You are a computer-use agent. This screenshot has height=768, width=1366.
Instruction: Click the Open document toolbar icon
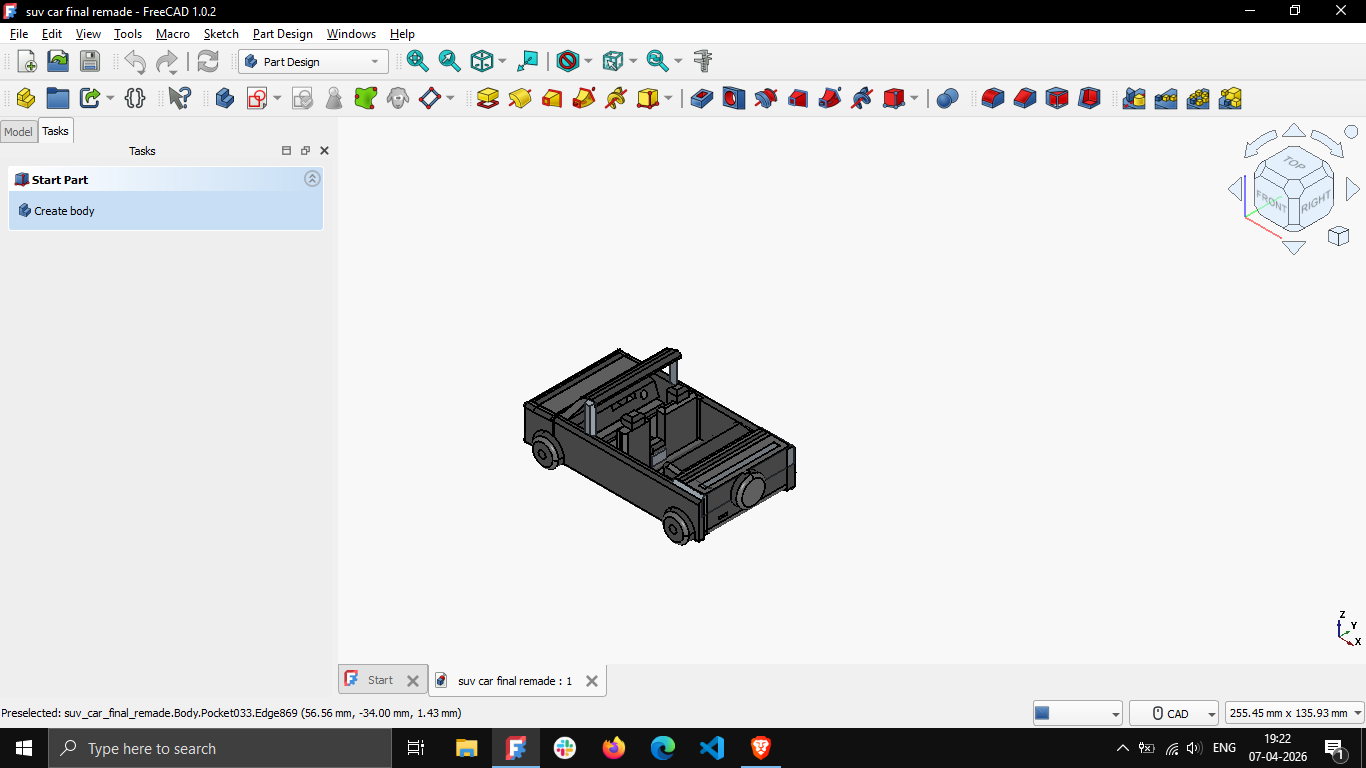coord(58,61)
